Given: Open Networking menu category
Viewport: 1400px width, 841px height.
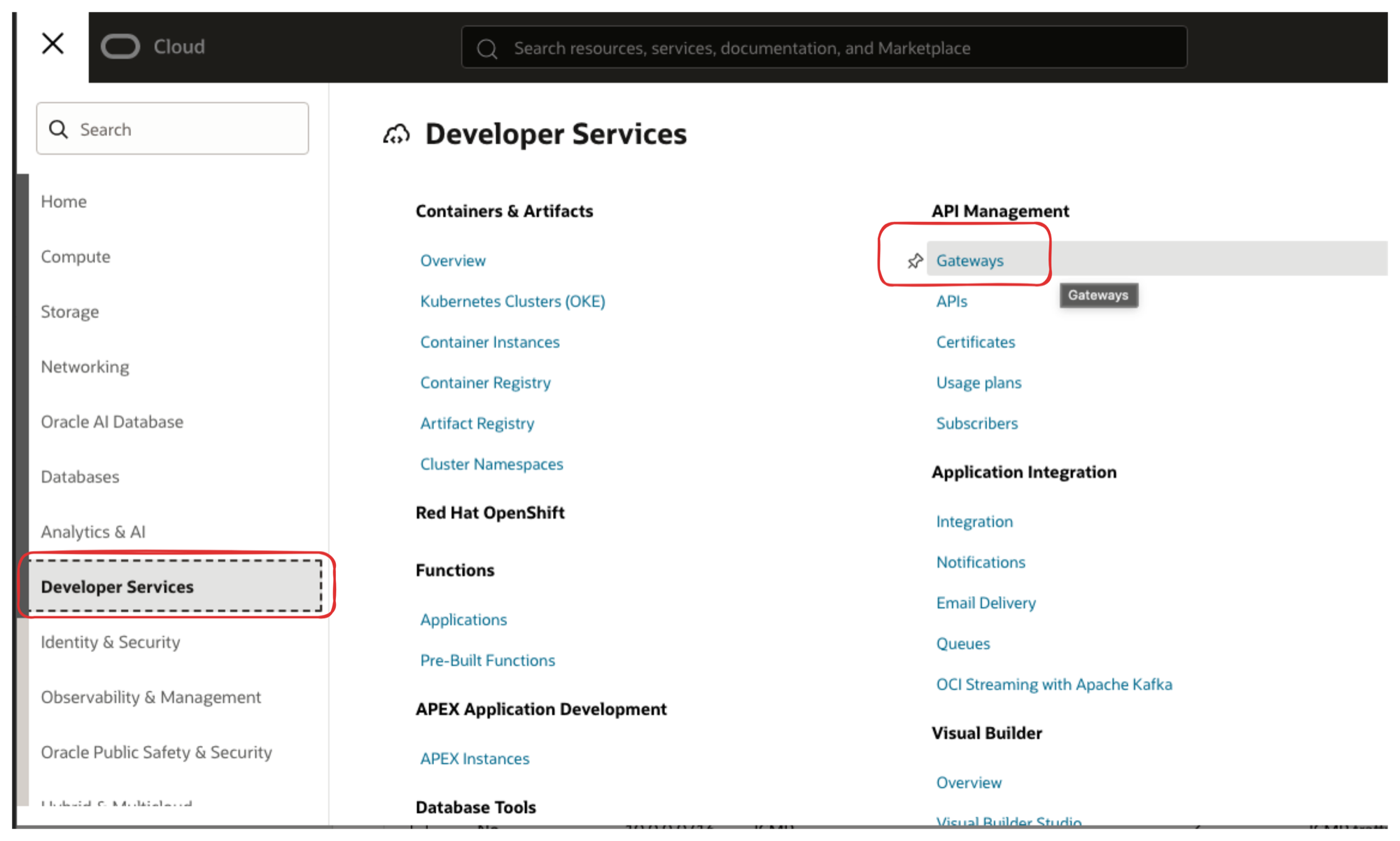Looking at the screenshot, I should coord(85,367).
